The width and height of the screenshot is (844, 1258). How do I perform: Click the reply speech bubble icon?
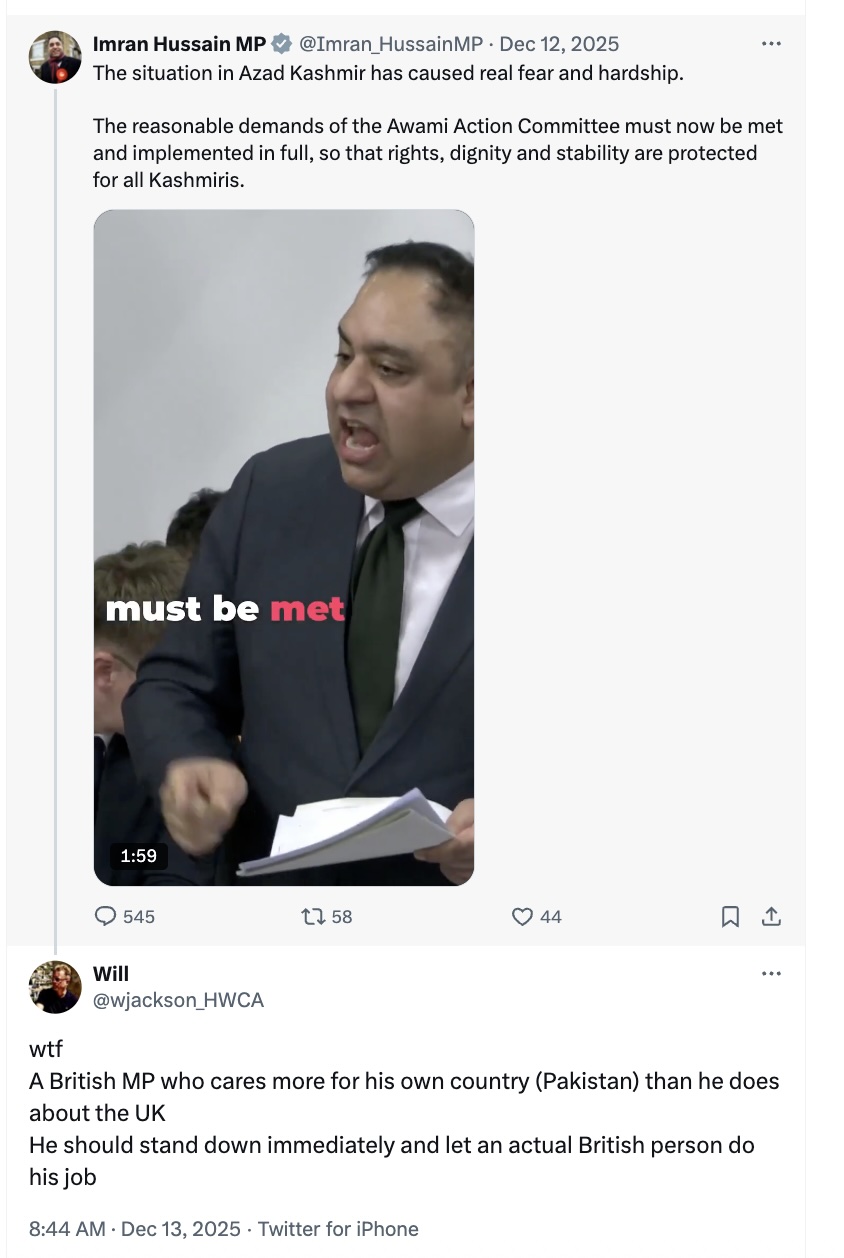105,915
